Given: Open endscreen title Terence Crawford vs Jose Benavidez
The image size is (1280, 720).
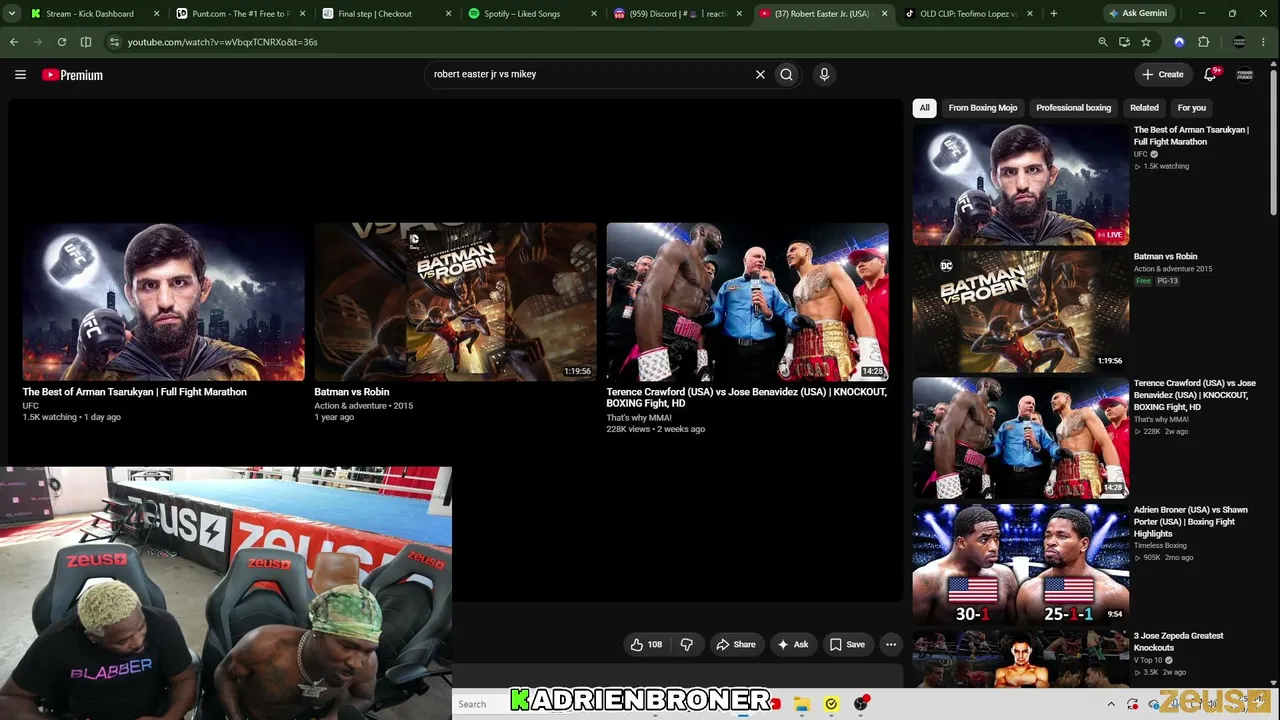Looking at the screenshot, I should coord(747,398).
